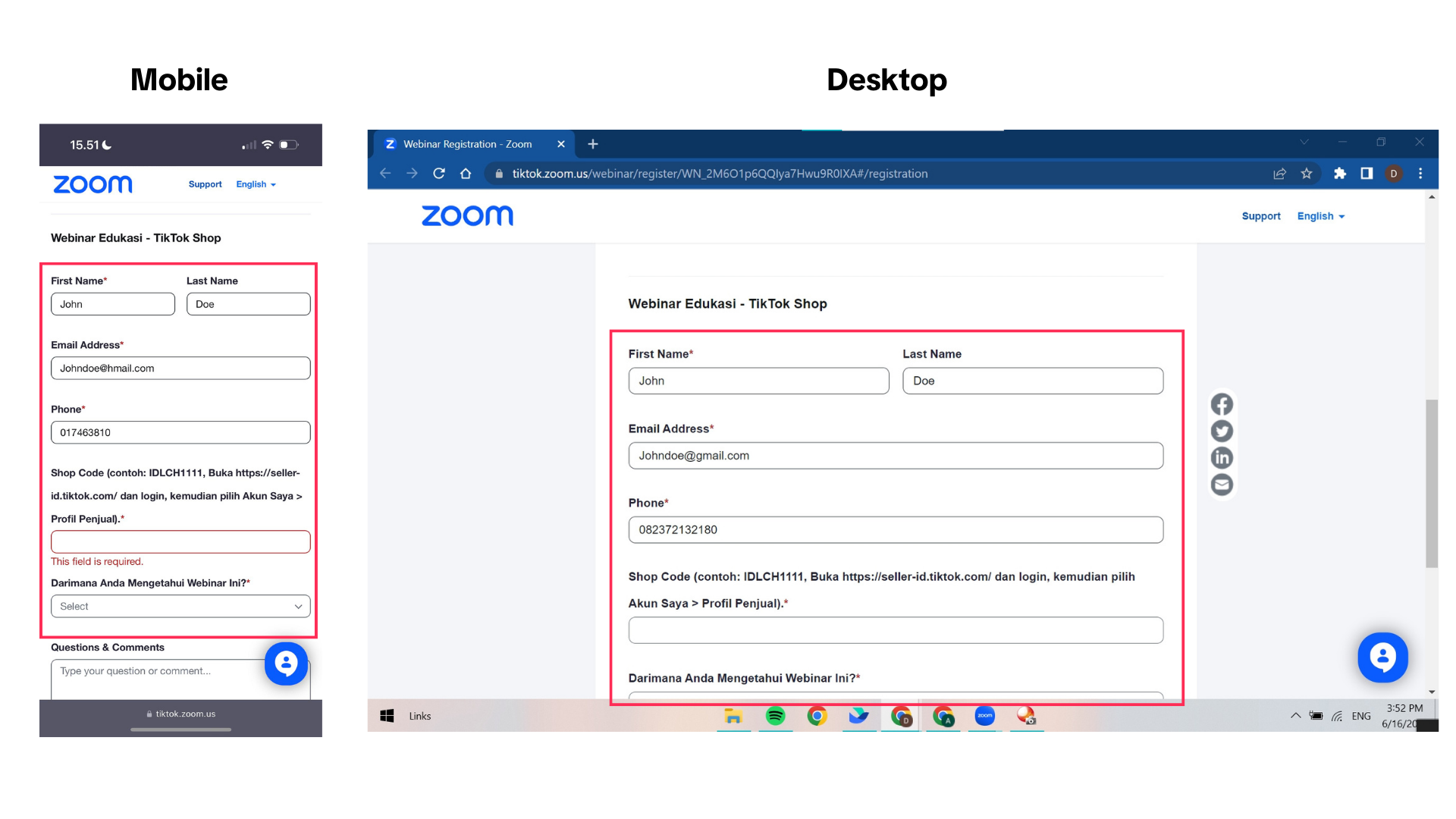1456x819 pixels.
Task: Bookmark page with star icon
Action: point(1307,174)
